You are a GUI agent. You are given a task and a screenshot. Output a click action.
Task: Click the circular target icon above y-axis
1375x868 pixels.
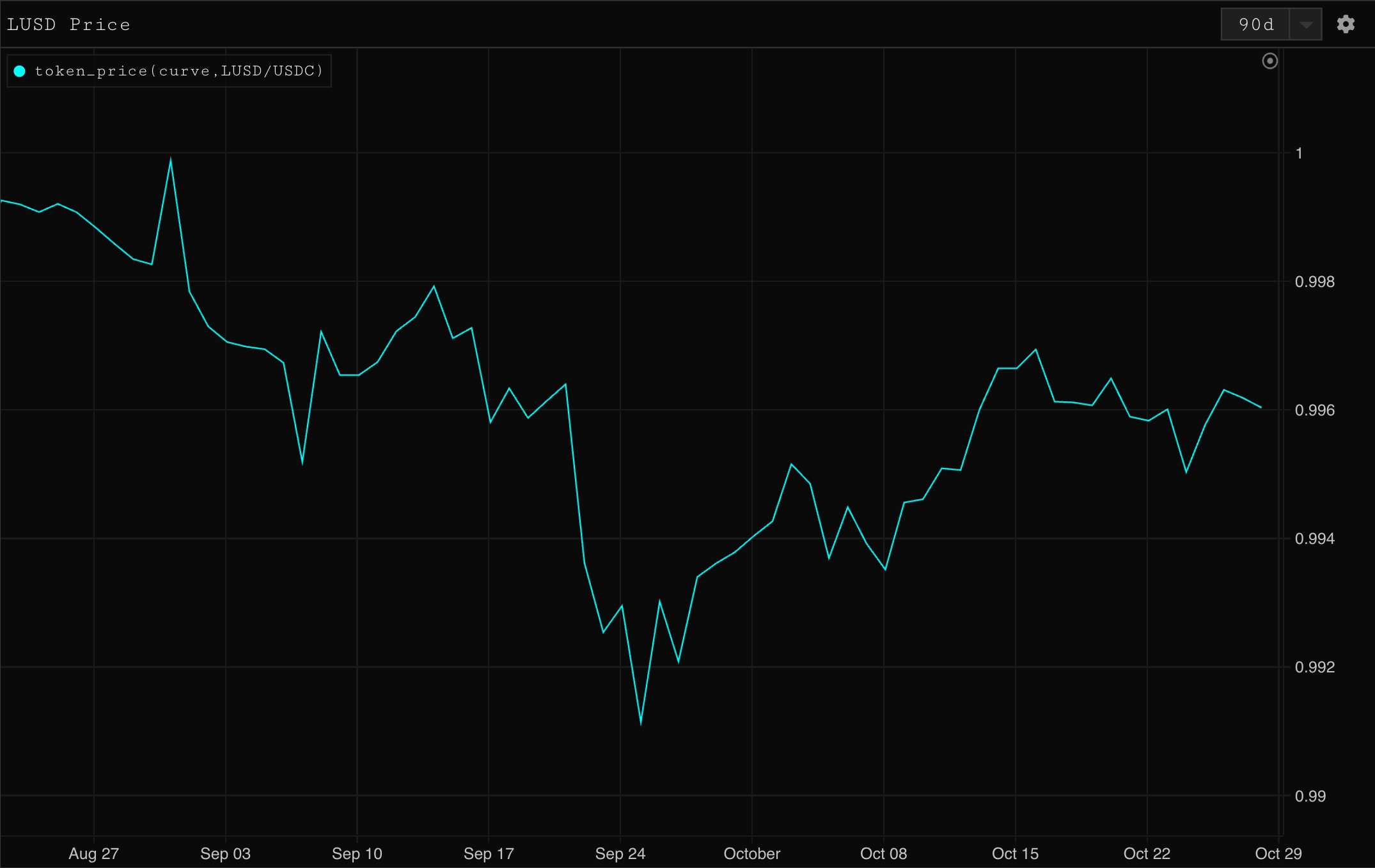[1269, 61]
